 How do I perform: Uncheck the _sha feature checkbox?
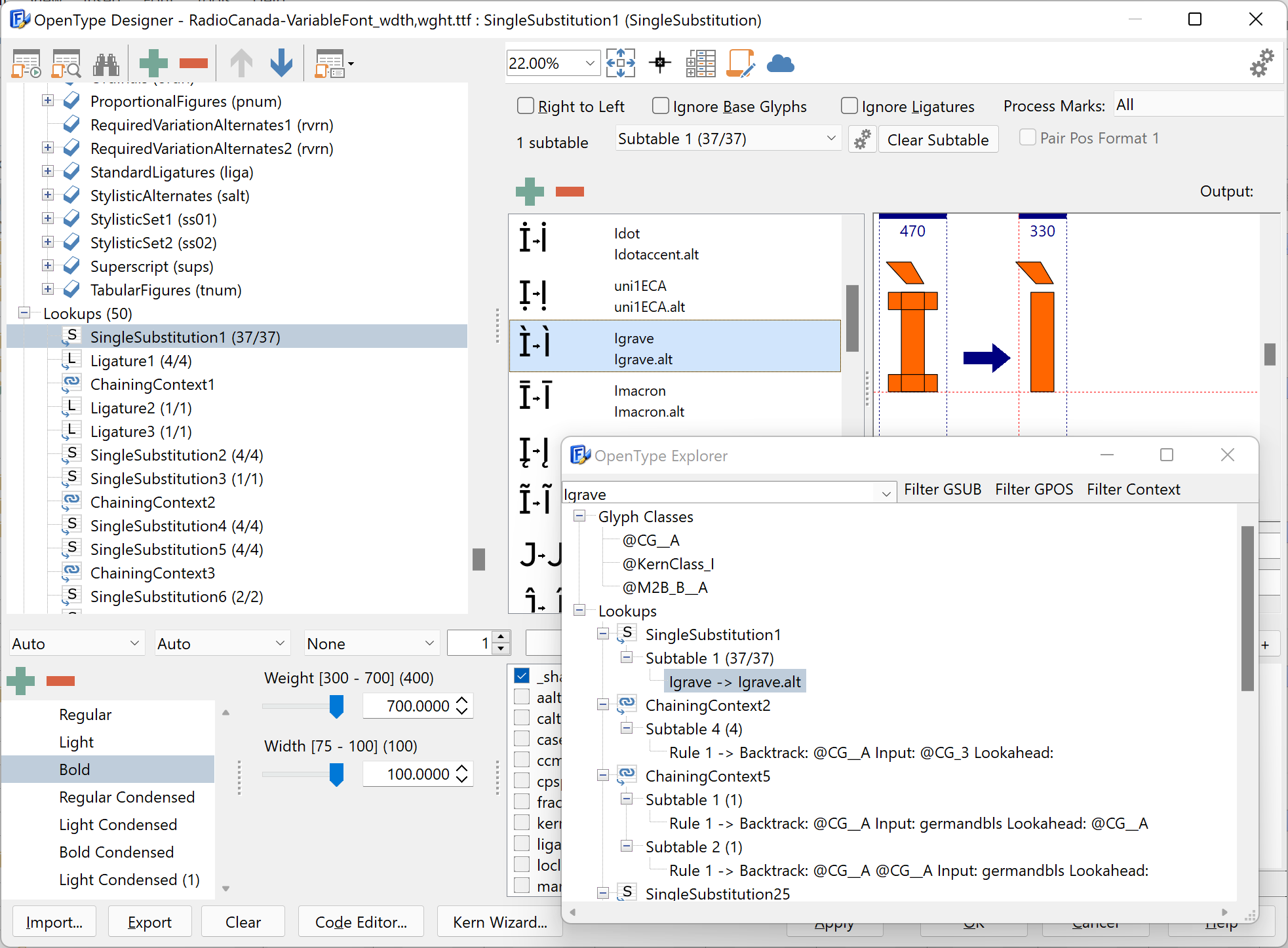[522, 675]
